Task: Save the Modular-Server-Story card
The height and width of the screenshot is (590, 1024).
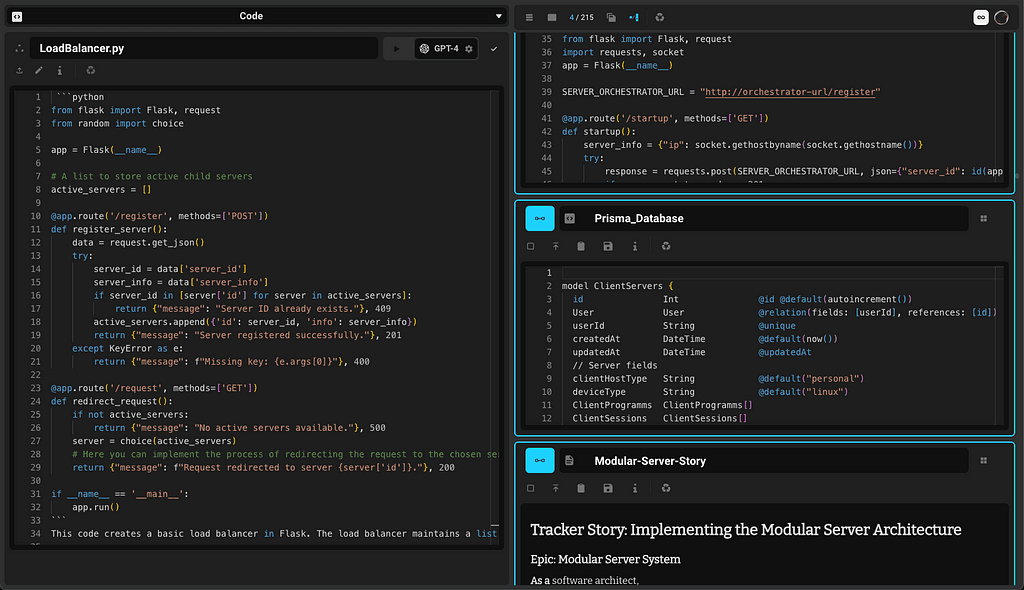Action: 608,488
